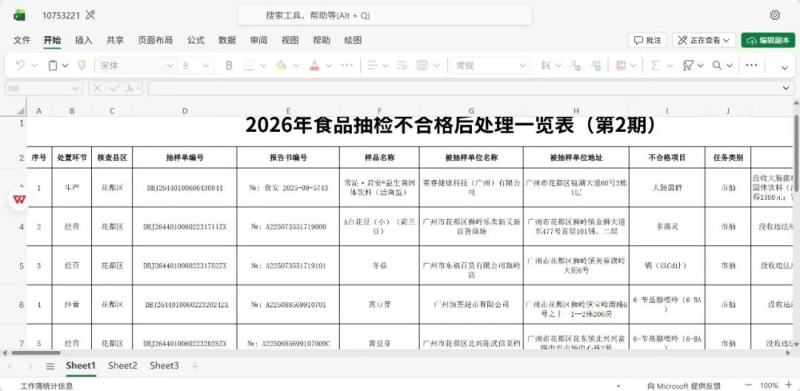Open the settings gear

click(x=774, y=15)
